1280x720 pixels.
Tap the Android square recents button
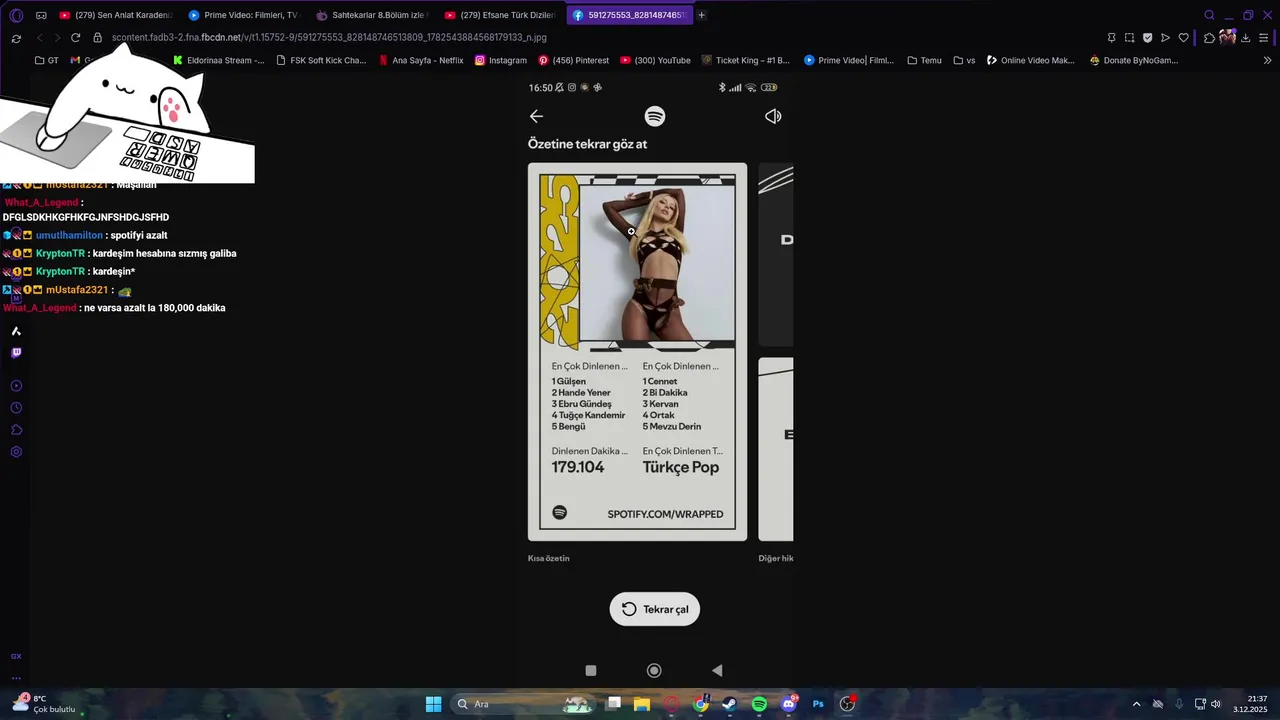(591, 671)
